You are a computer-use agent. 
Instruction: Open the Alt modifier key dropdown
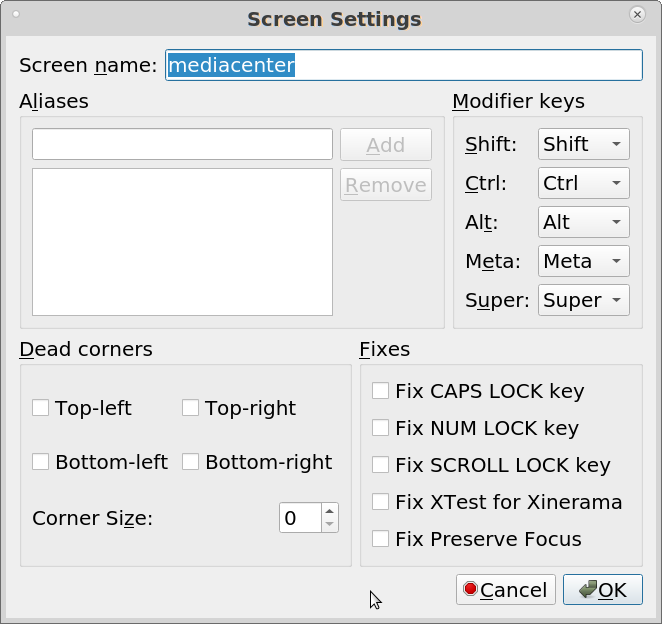tap(583, 222)
